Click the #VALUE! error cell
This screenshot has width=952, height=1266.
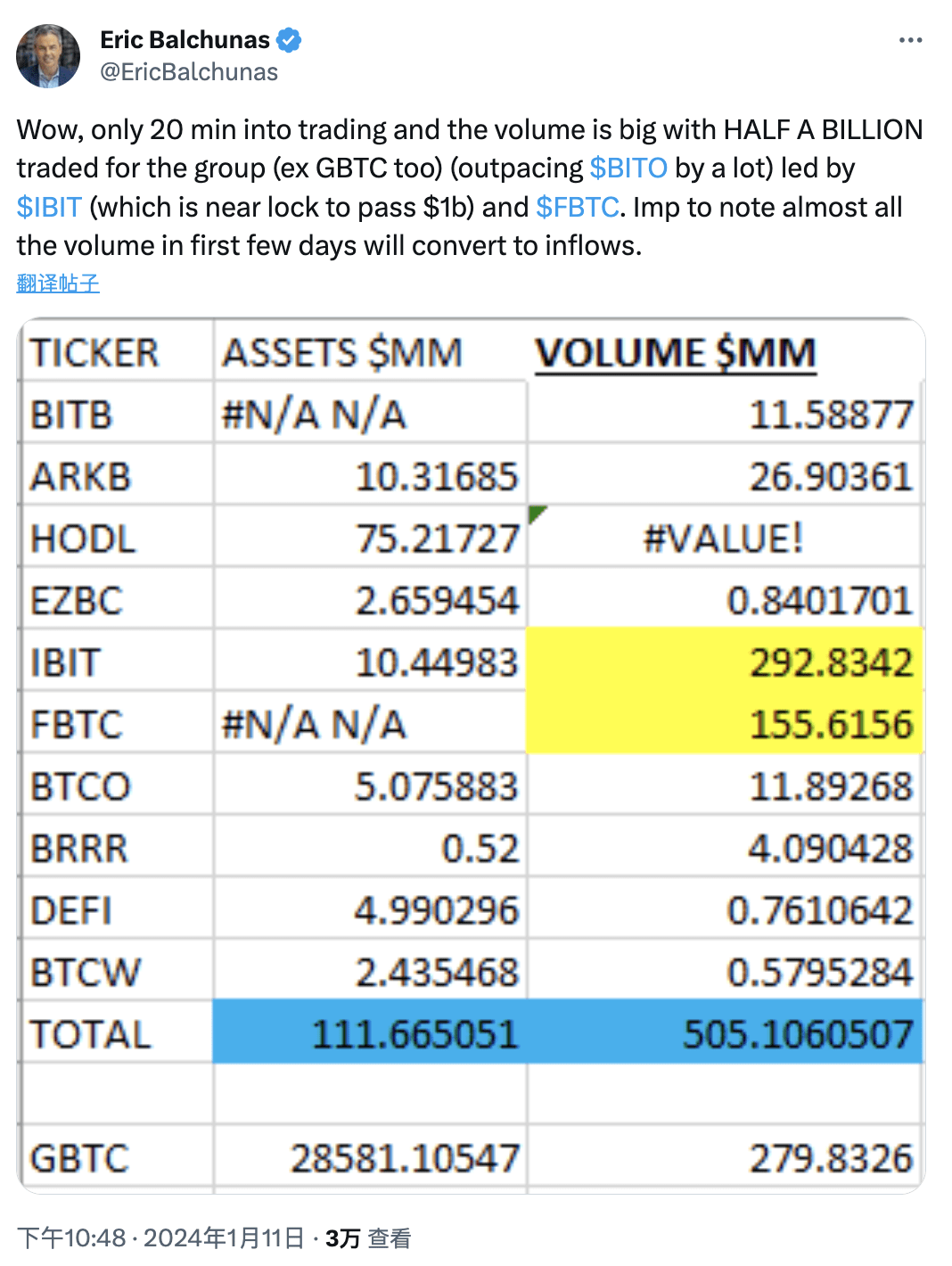tap(725, 537)
